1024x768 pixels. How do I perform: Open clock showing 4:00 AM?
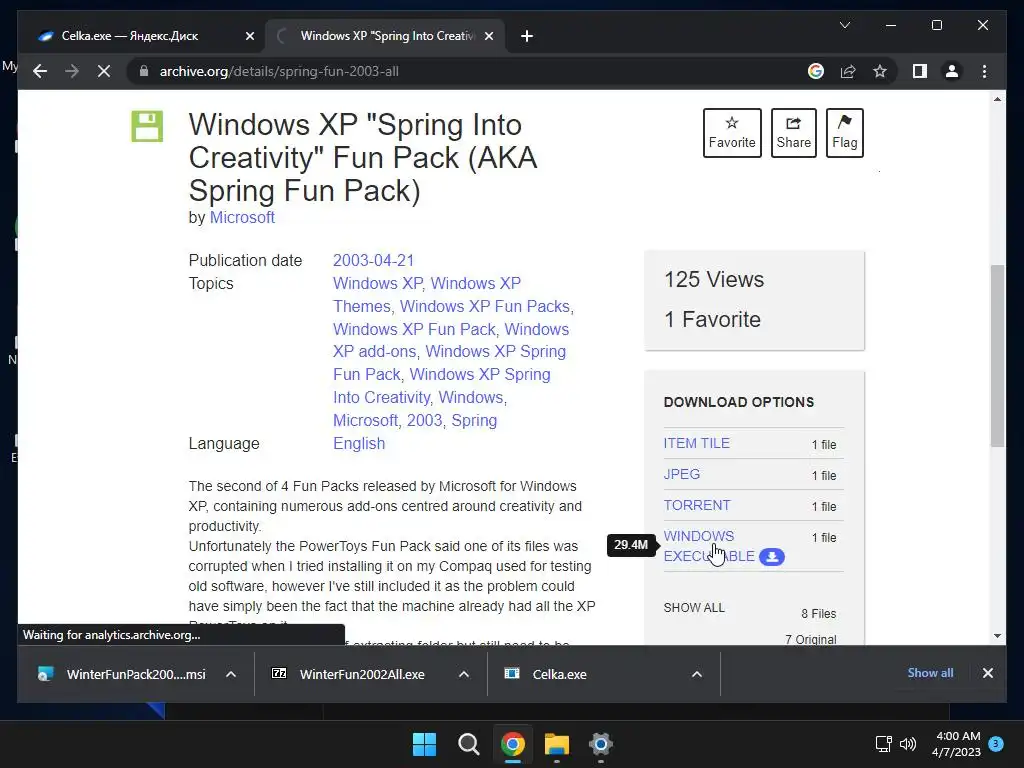point(956,744)
